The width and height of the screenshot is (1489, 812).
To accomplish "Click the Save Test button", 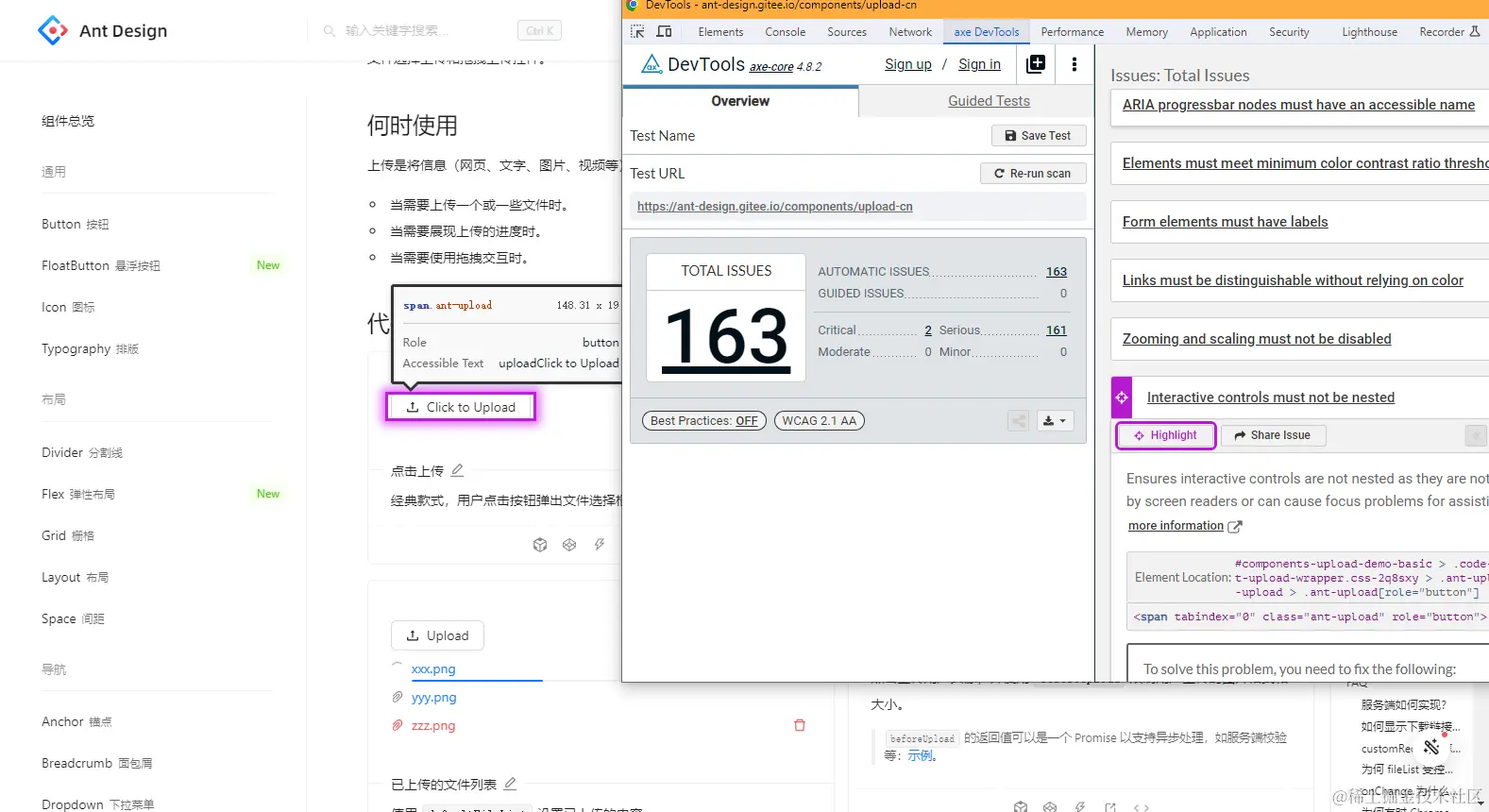I will click(1039, 136).
